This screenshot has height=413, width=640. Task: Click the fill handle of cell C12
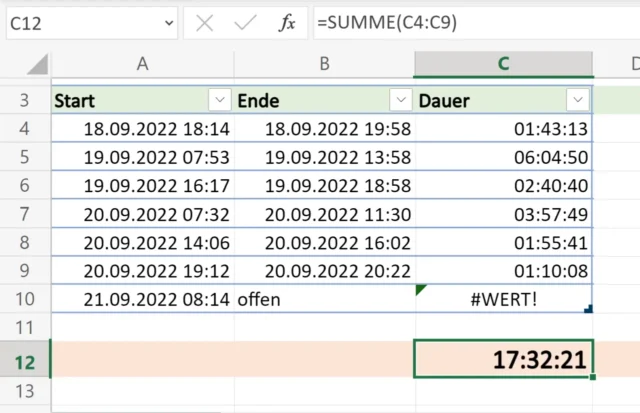tap(593, 377)
